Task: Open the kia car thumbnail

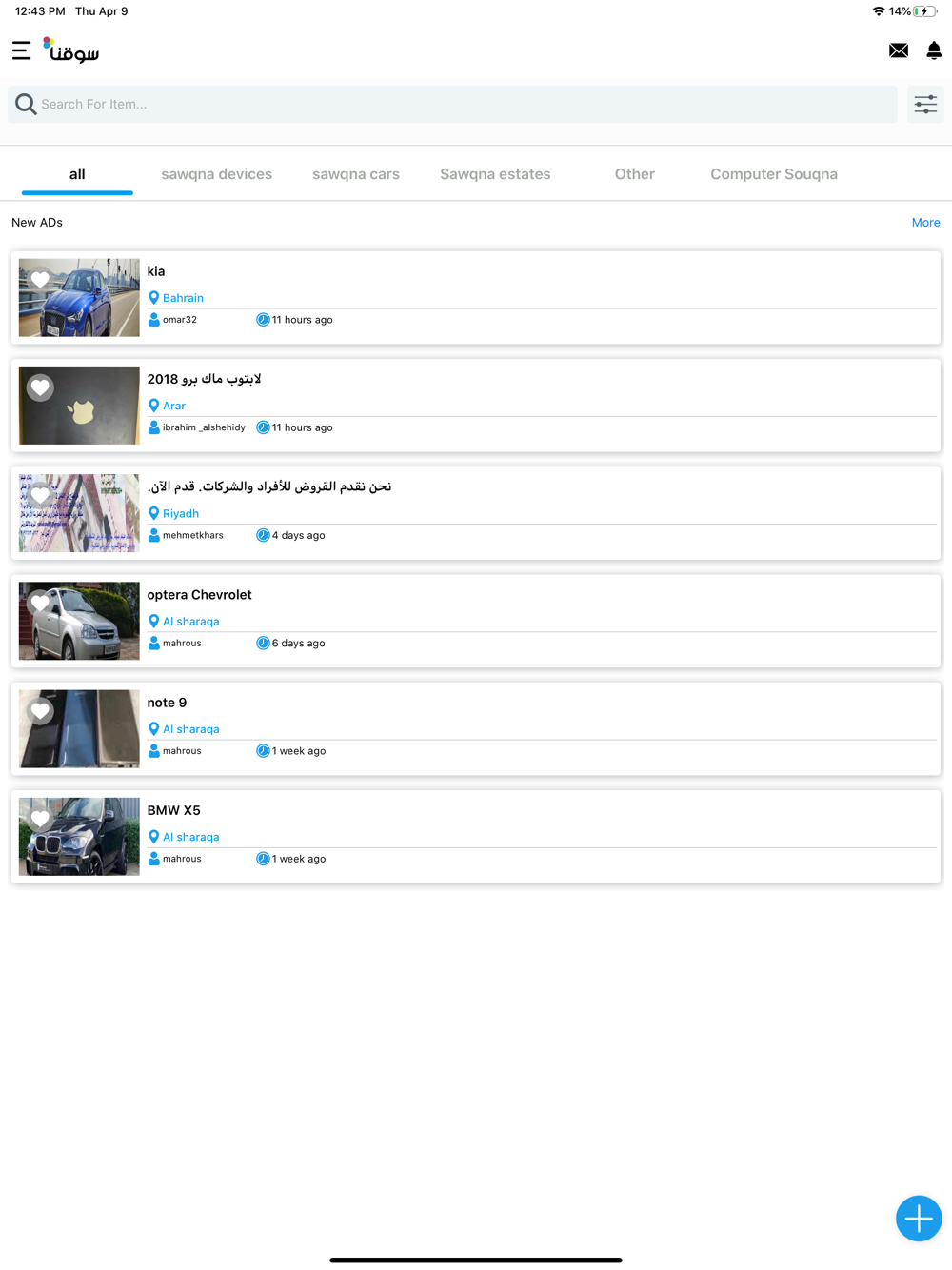Action: coord(79,298)
